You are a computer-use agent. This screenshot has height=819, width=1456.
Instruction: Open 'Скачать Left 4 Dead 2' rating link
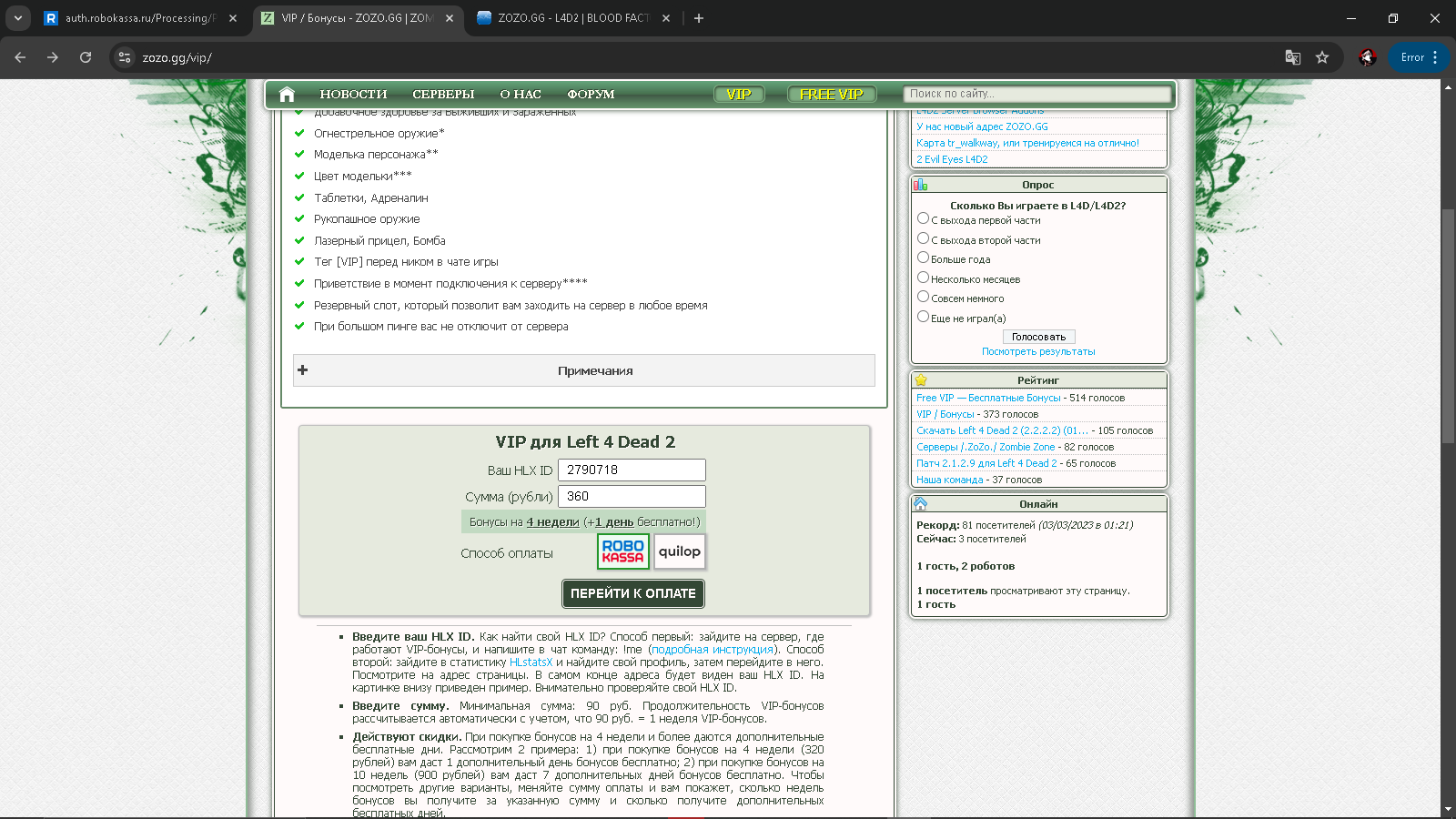(1002, 430)
